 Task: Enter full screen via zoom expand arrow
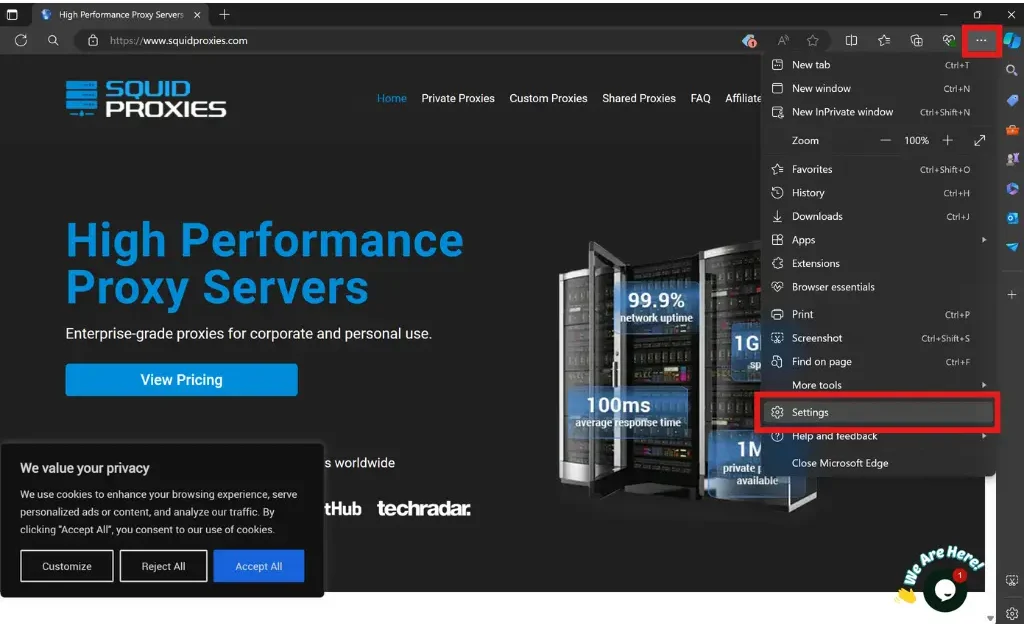tap(979, 140)
